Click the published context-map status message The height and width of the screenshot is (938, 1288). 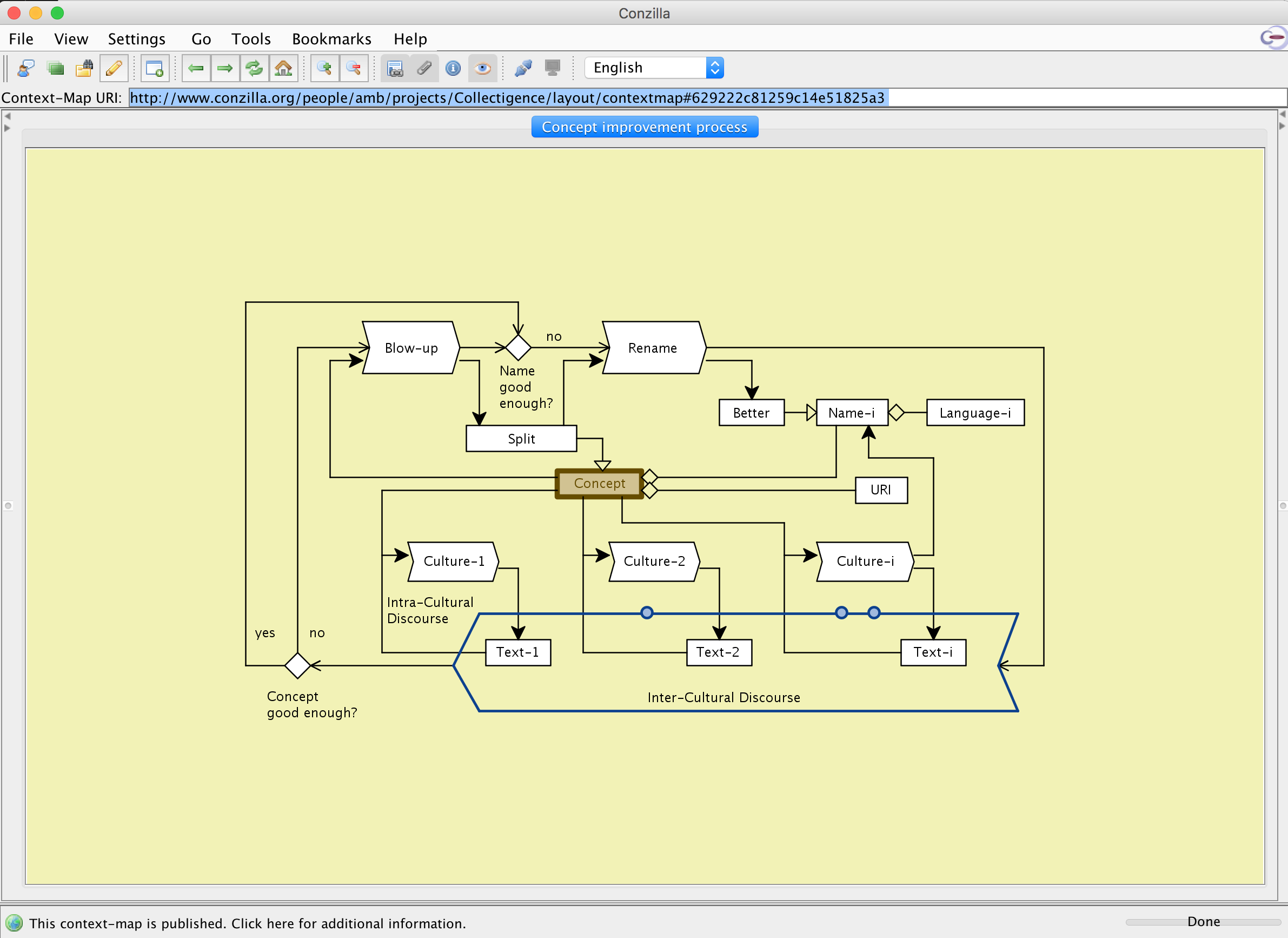pyautogui.click(x=247, y=923)
